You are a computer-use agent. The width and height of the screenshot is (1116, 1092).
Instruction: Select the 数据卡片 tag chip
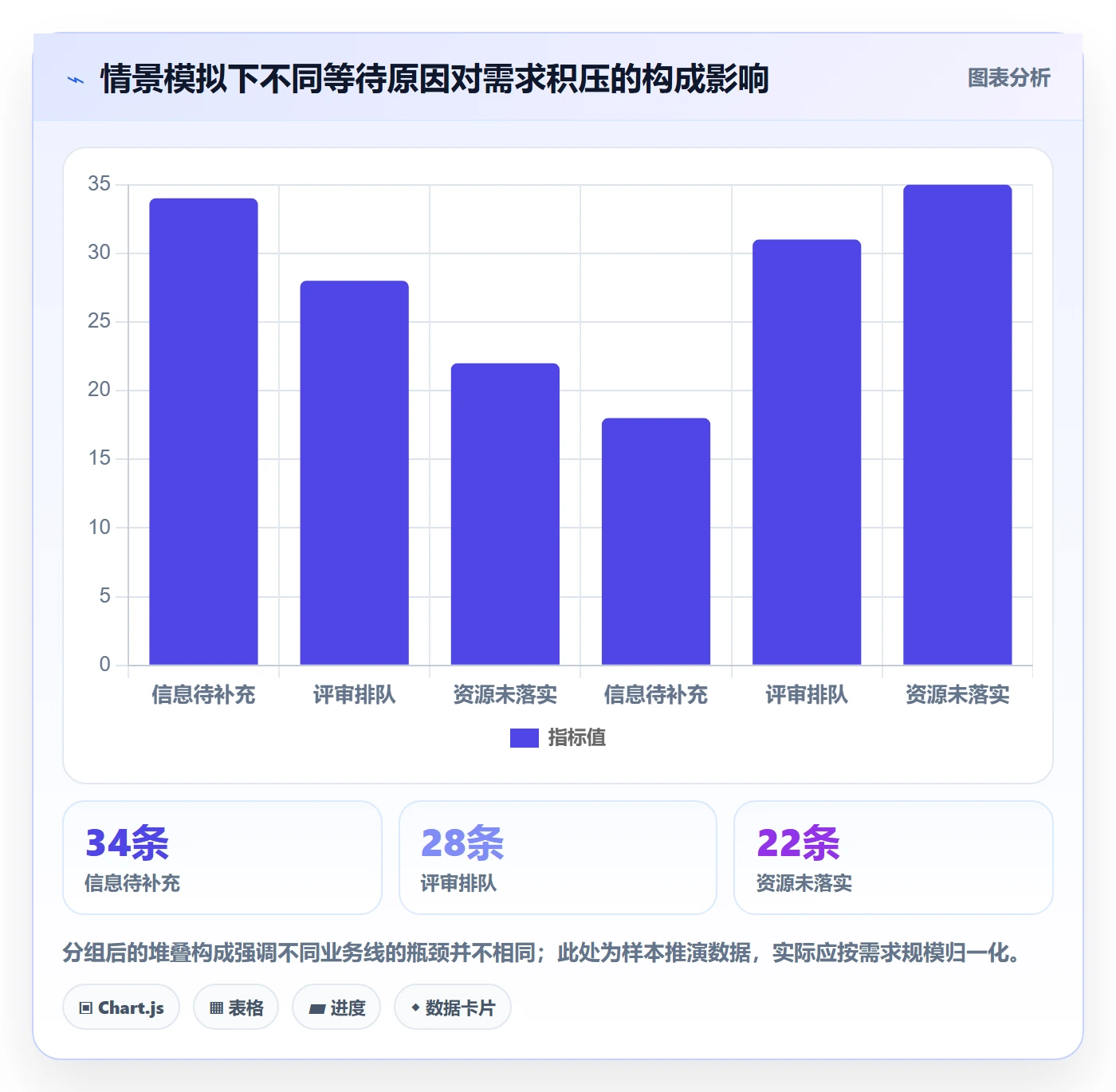coord(453,1008)
